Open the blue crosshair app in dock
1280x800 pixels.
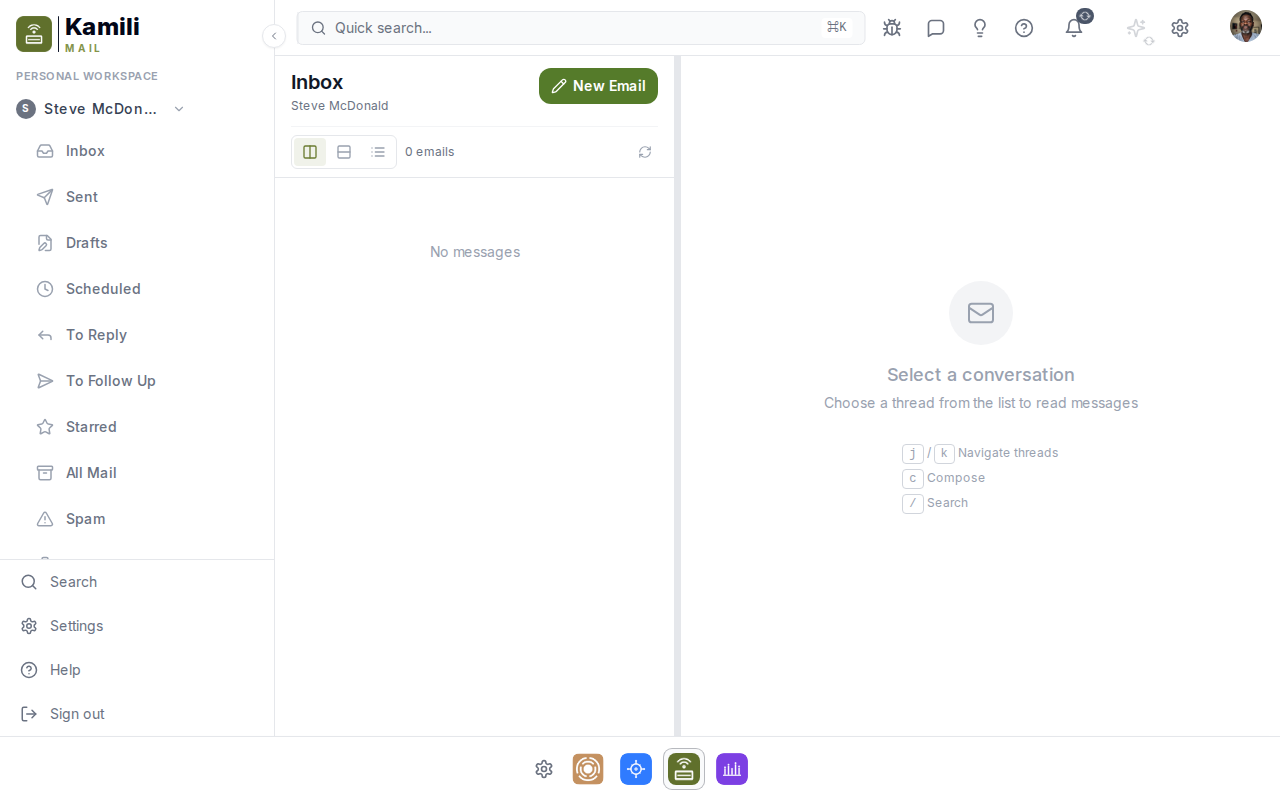point(636,769)
